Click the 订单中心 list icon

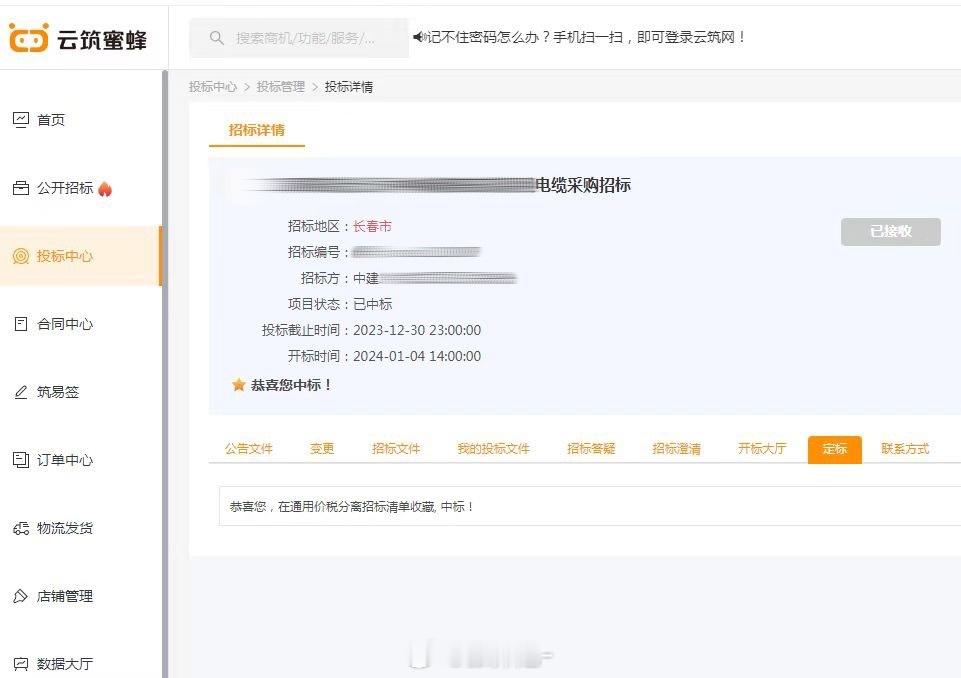point(21,460)
